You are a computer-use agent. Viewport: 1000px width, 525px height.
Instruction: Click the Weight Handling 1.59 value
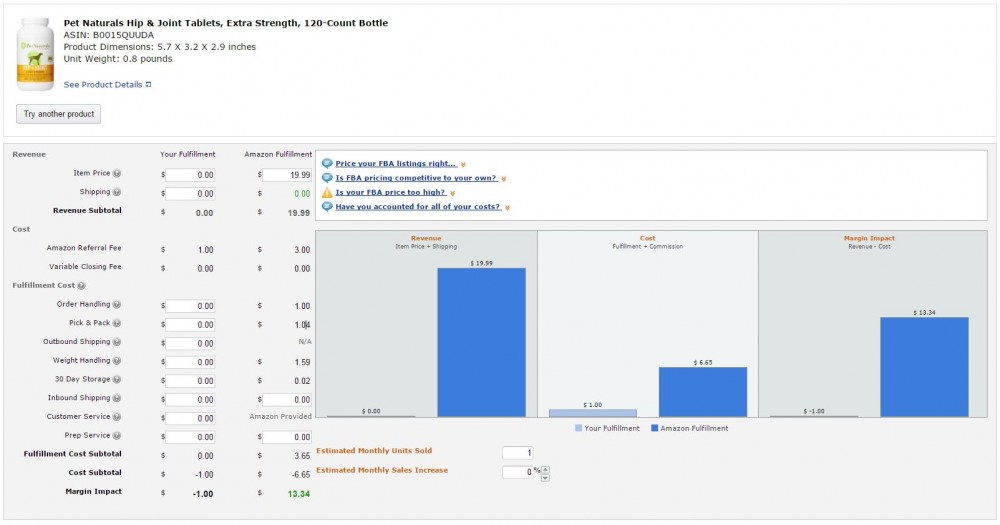point(302,362)
